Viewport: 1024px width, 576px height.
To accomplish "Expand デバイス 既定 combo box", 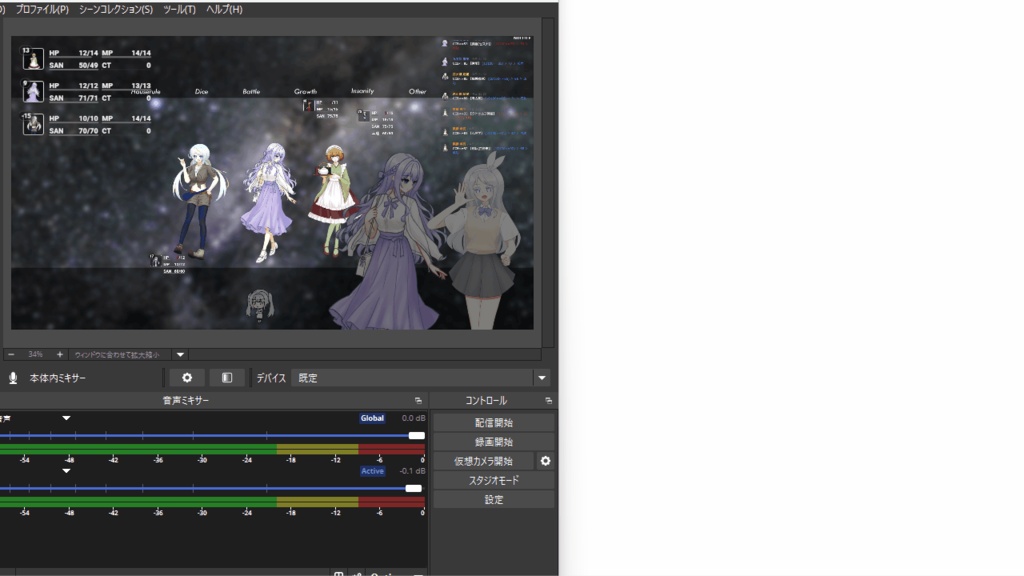I will click(x=420, y=377).
